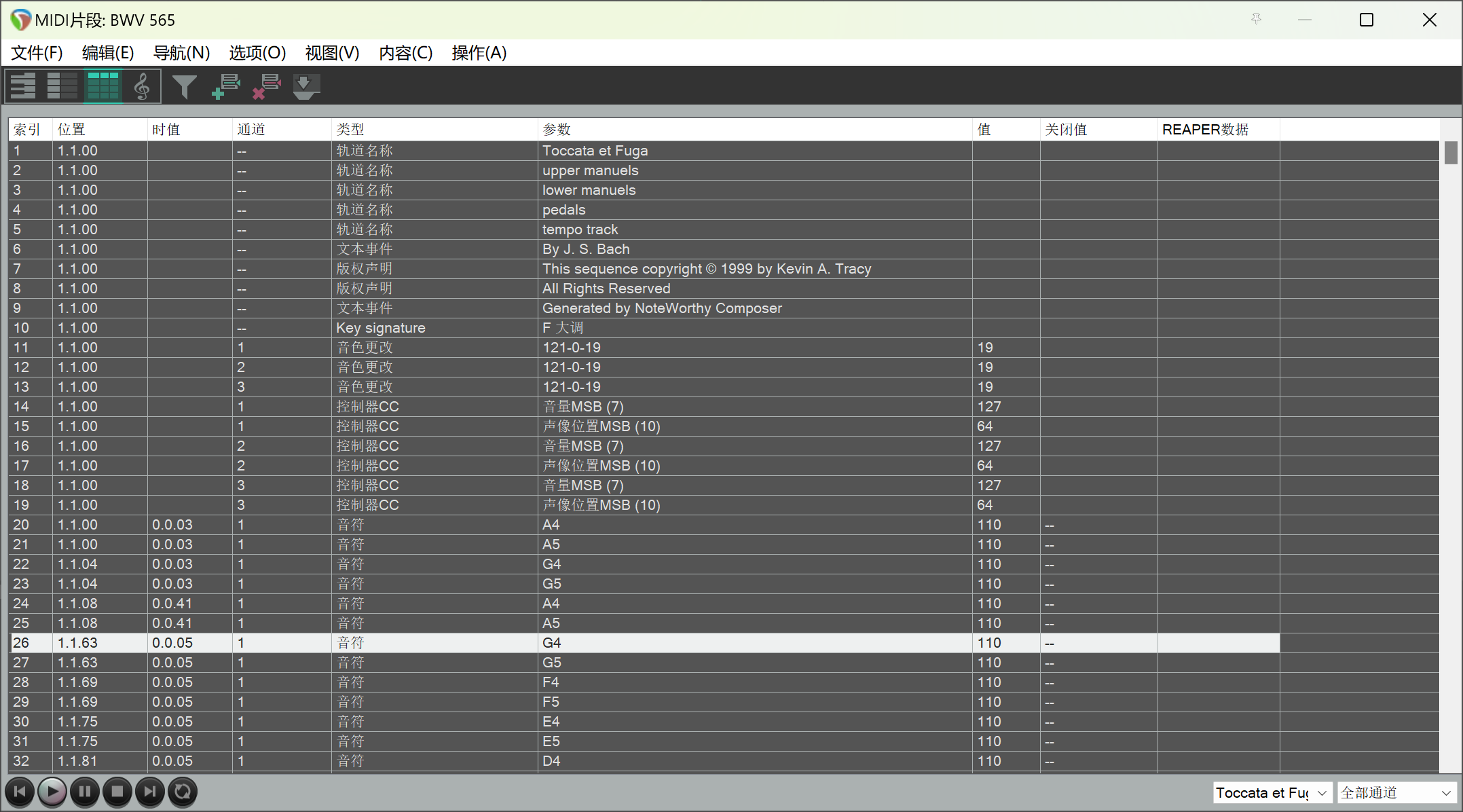Open the 内容(C) menu
This screenshot has width=1463, height=812.
pyautogui.click(x=405, y=53)
